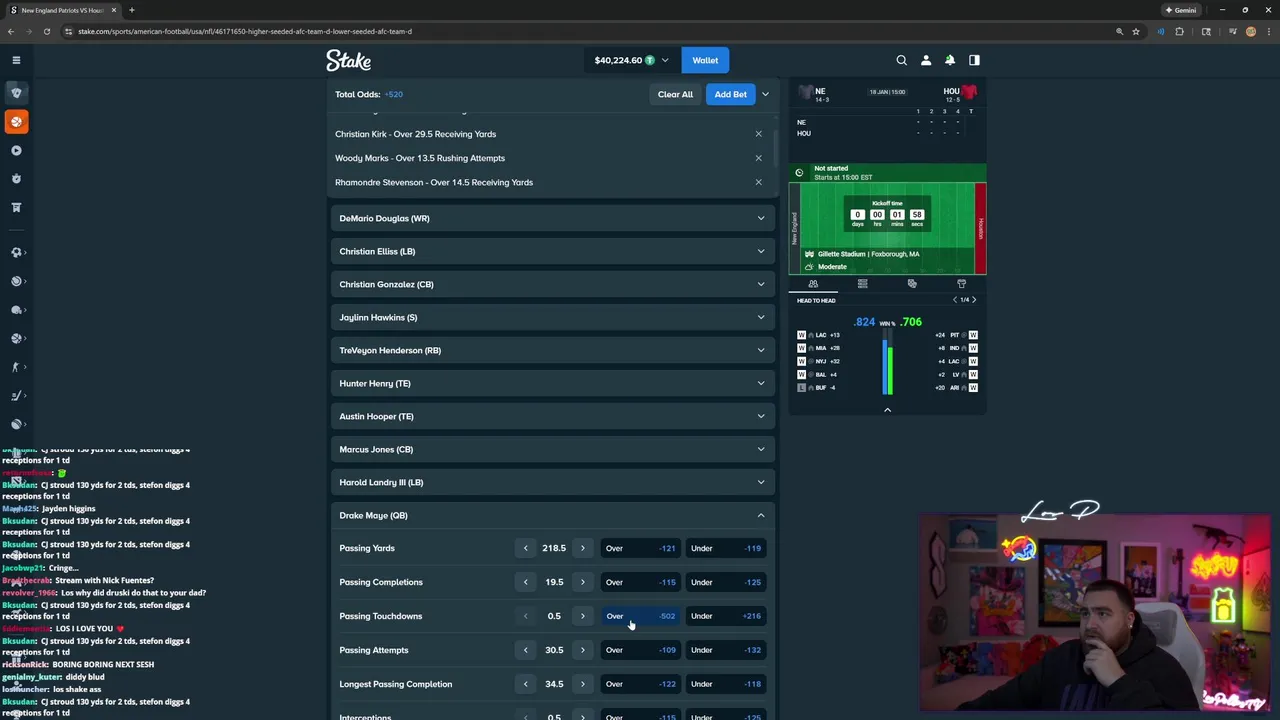Open the basketball sport category
This screenshot has height=720, width=1280.
[16, 338]
